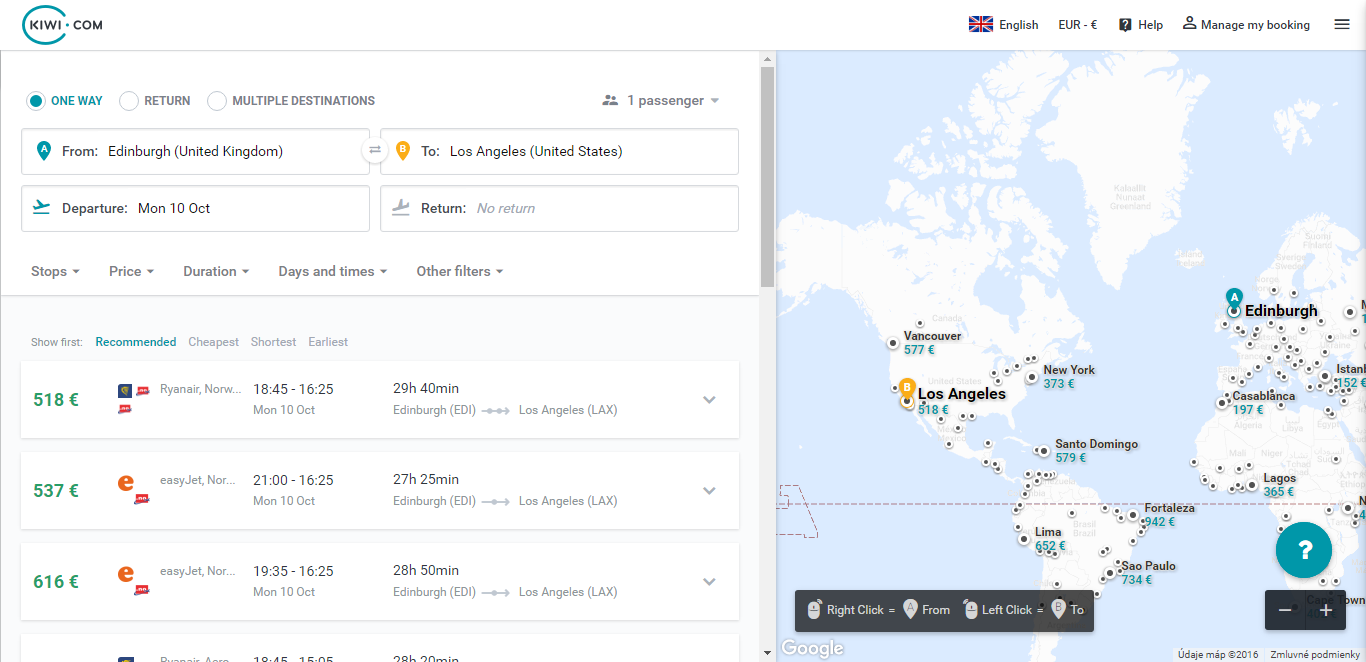Click the results vertical scrollbar
Viewport: 1366px width, 662px height.
coord(767,180)
